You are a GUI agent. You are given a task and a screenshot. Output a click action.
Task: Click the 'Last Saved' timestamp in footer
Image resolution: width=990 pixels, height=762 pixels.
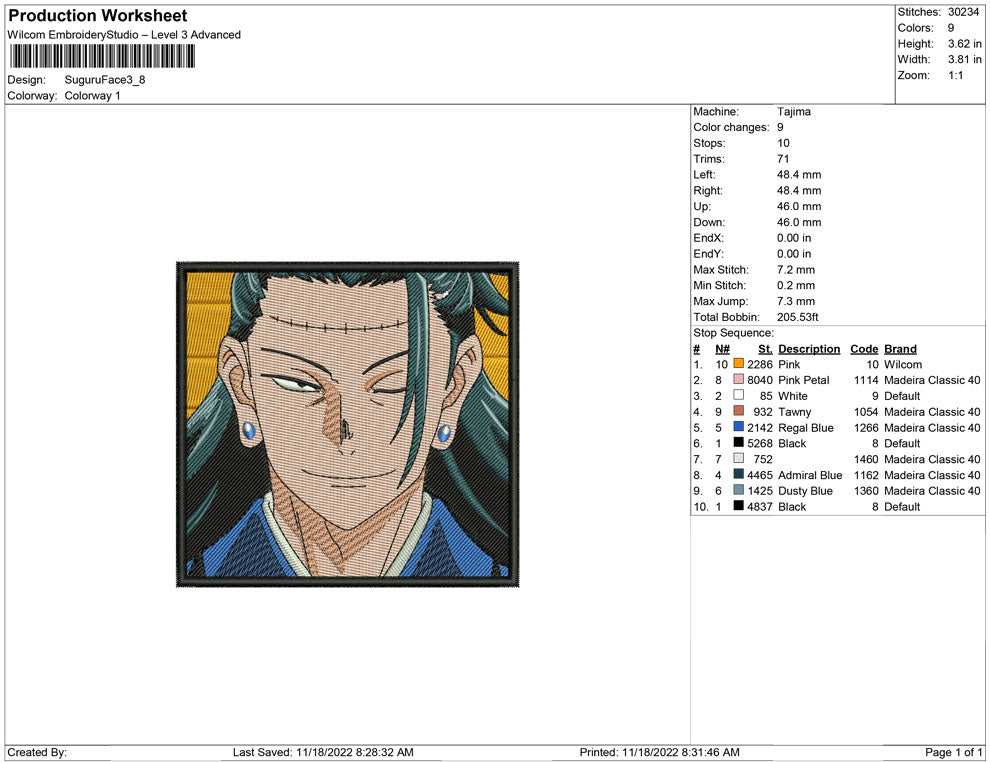coord(323,752)
